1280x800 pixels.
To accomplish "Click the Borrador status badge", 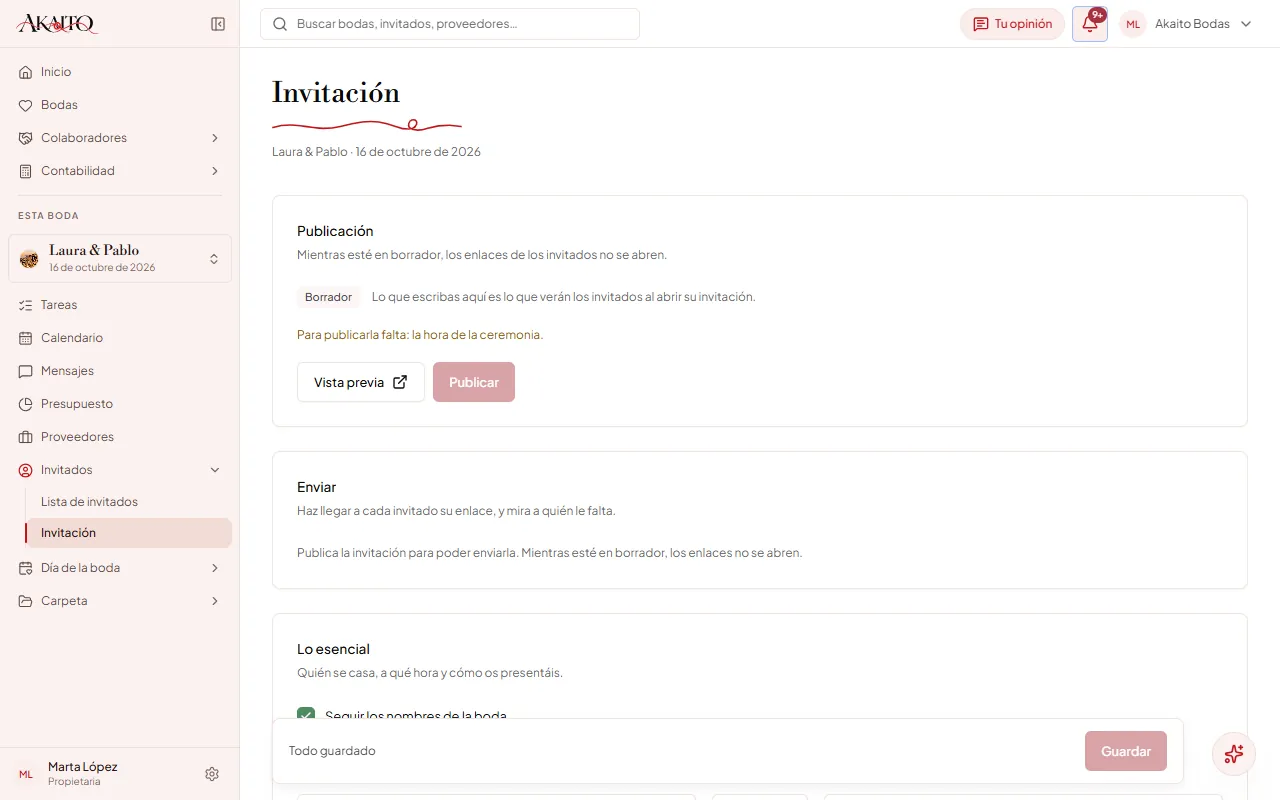I will pyautogui.click(x=329, y=297).
